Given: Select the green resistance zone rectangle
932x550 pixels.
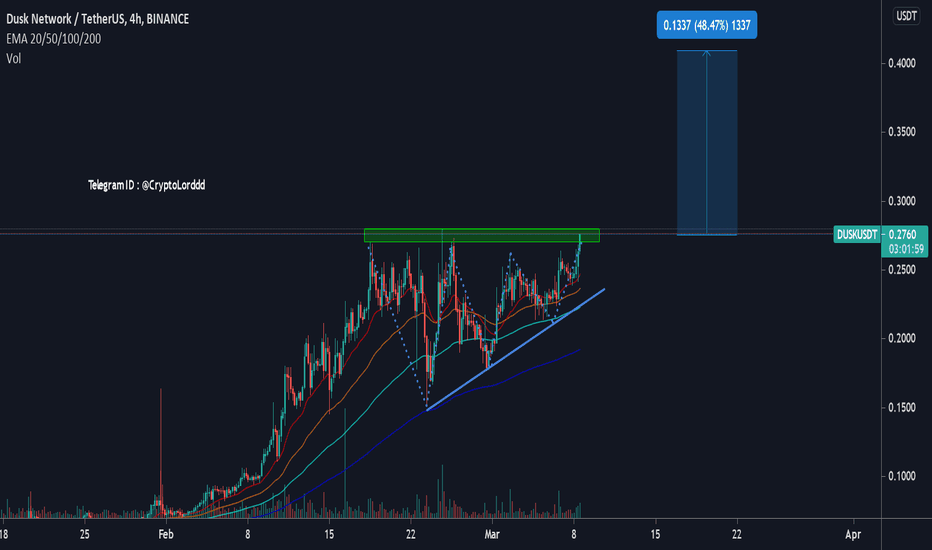Looking at the screenshot, I should click(481, 235).
